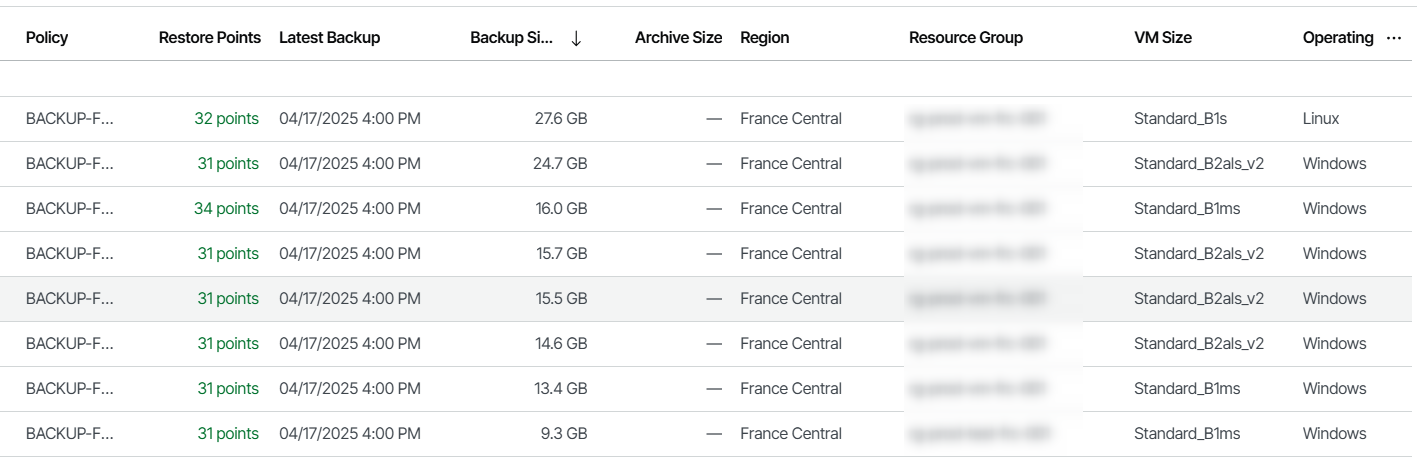
Task: Click the Backup Size column header text
Action: 511,38
